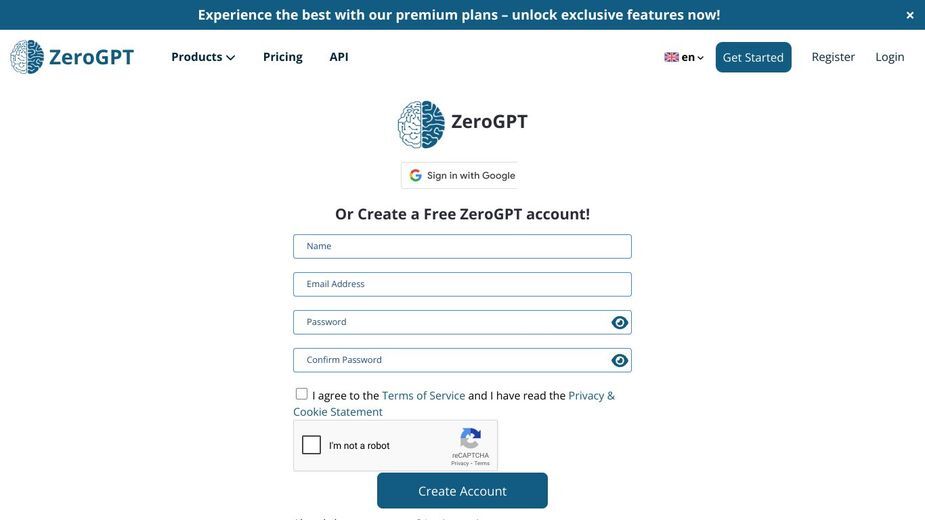The width and height of the screenshot is (925, 520).
Task: Reveal confirm password via eye icon
Action: click(619, 360)
